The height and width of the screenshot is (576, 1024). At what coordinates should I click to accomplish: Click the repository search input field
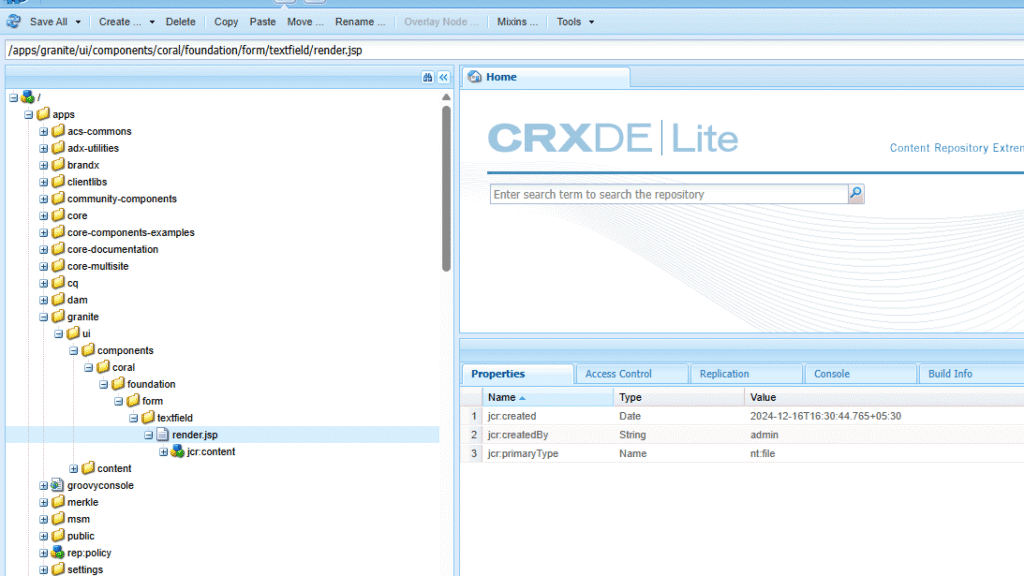(x=669, y=194)
